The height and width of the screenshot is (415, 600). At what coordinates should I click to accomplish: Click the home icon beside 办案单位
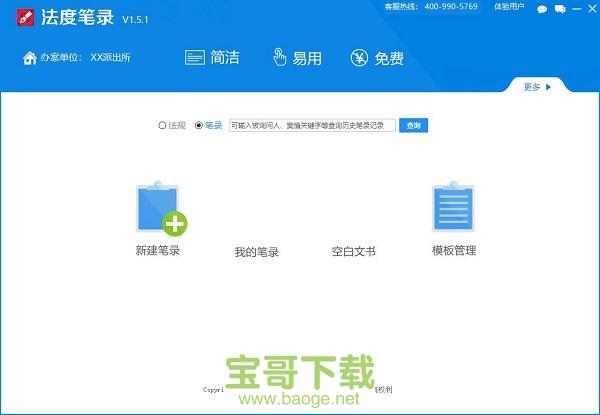29,58
